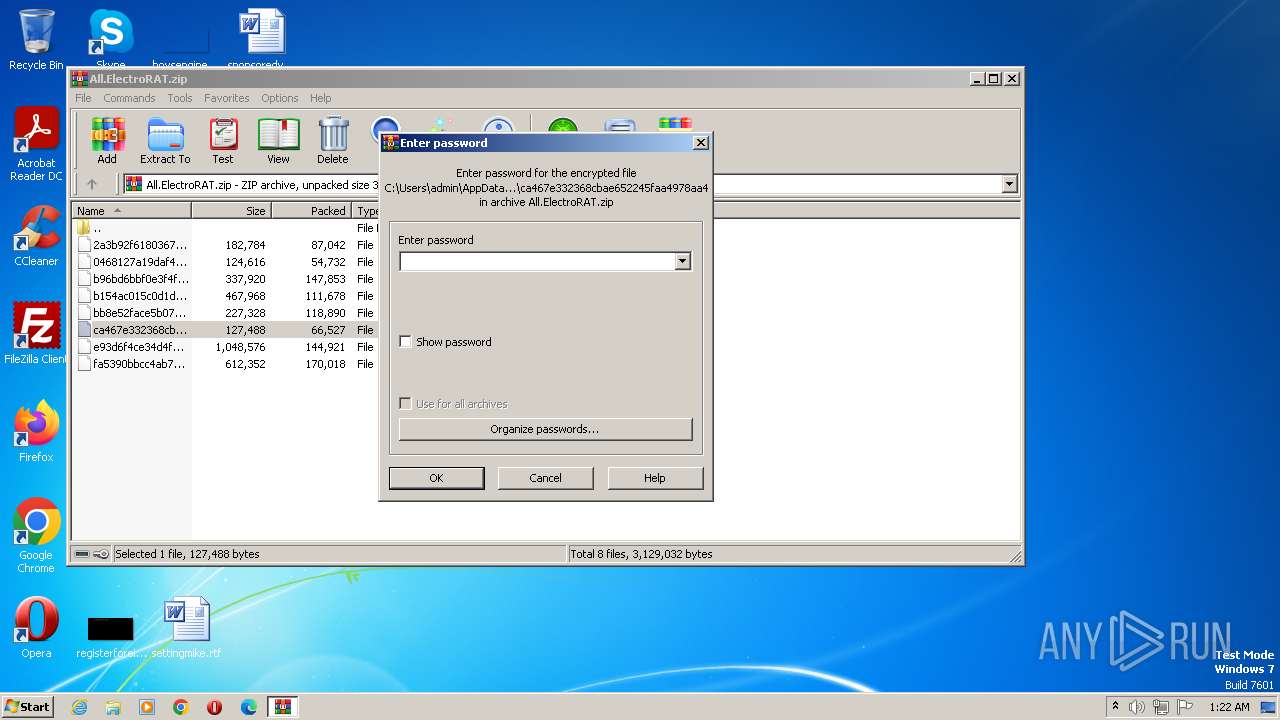Select the FileZilla Client desktop icon
1280x720 pixels.
[36, 333]
